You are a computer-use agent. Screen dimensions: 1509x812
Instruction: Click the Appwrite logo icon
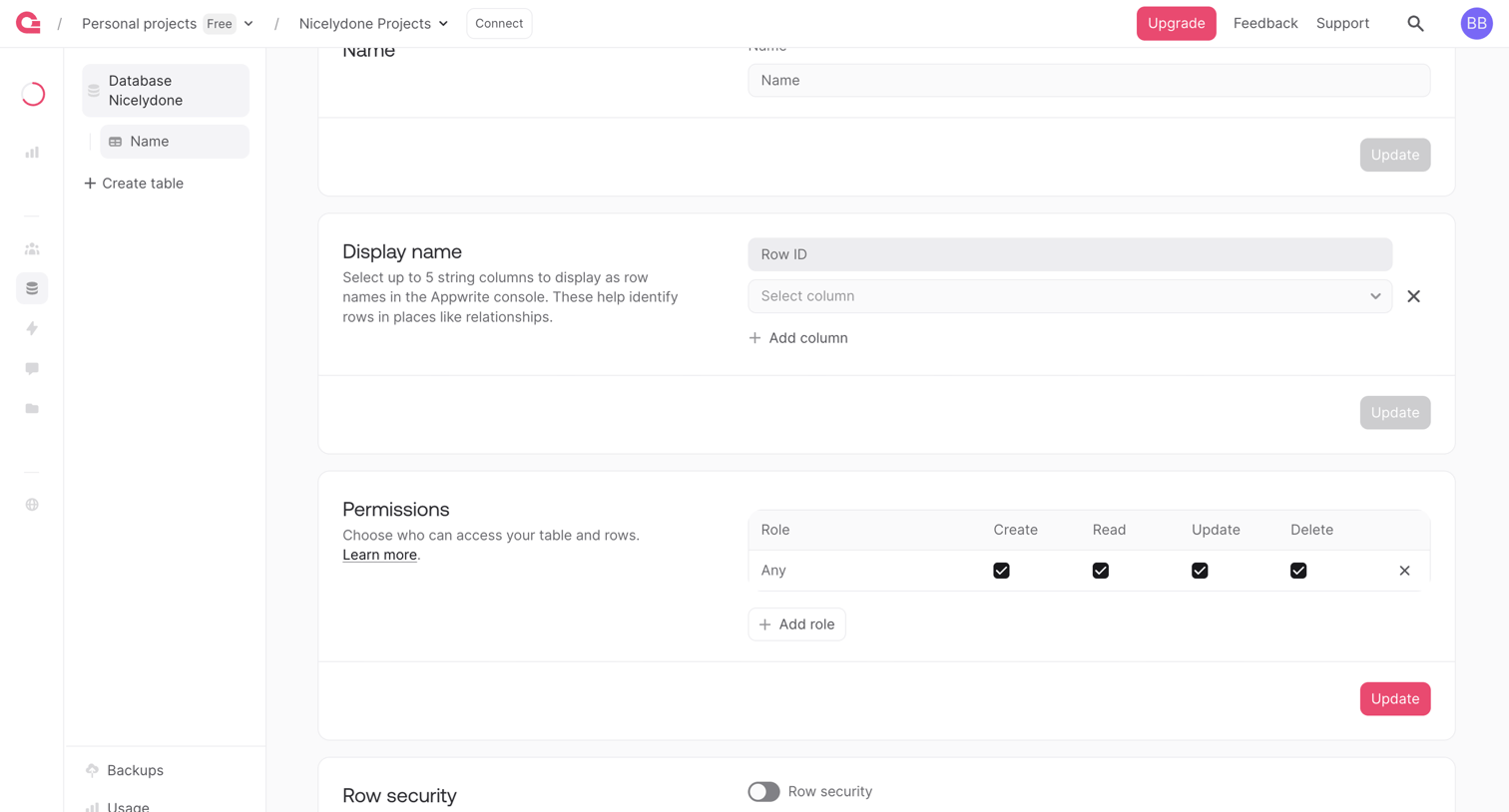(x=28, y=23)
